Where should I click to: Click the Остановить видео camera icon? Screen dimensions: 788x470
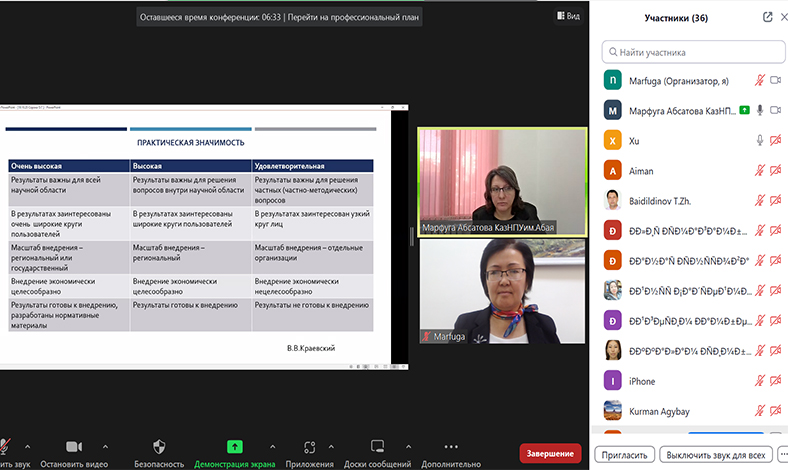[74, 446]
